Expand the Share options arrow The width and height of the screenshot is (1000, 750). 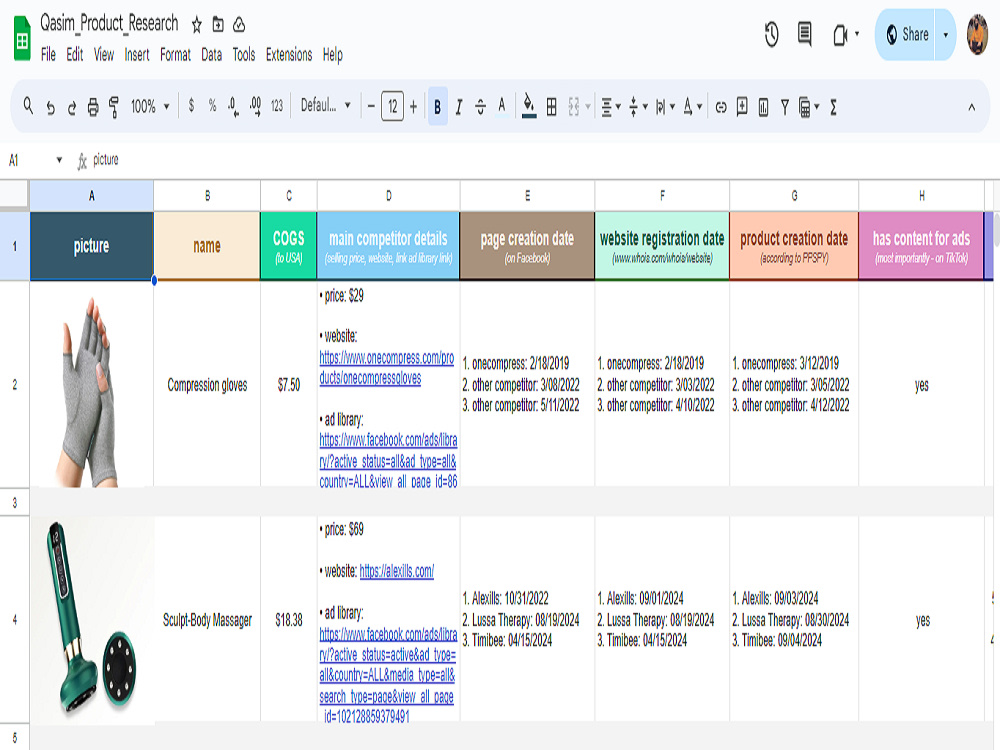click(x=945, y=34)
